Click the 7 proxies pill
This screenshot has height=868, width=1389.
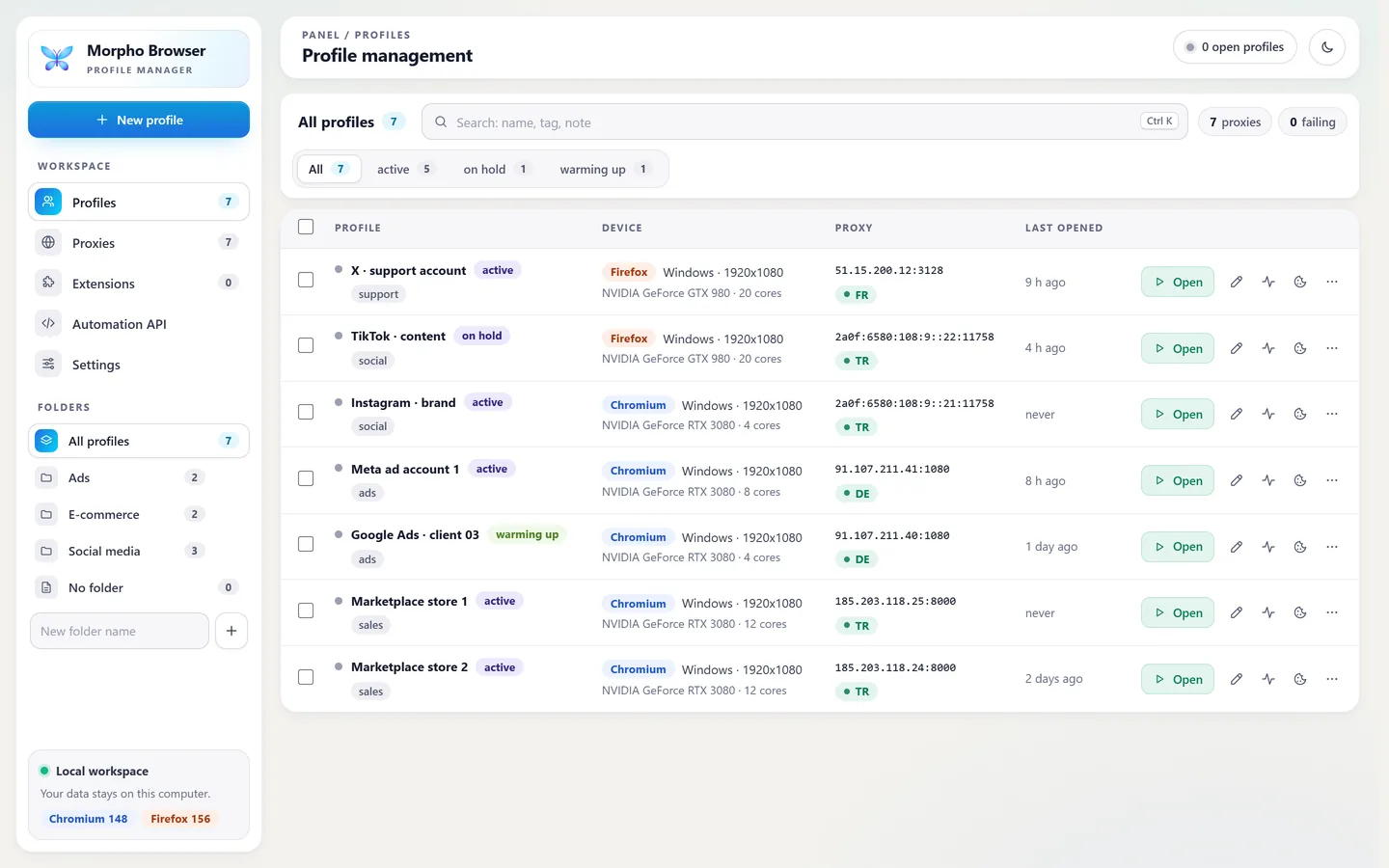pos(1236,122)
